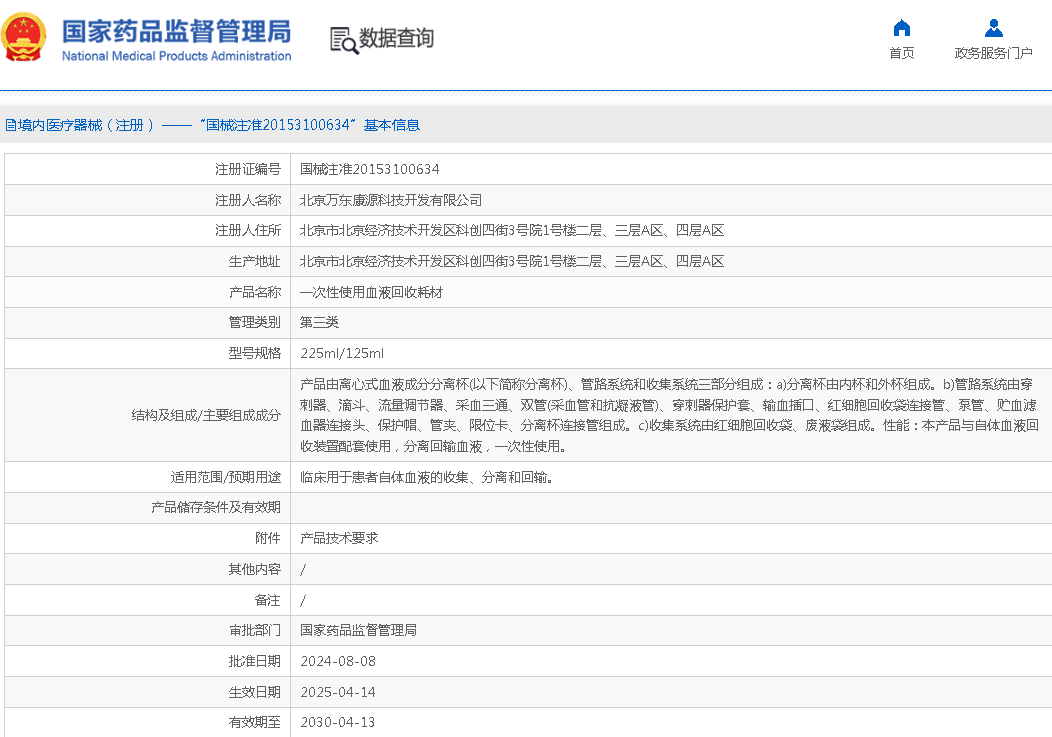This screenshot has width=1052, height=737.
Task: Click the 生效日期 row label
Action: click(254, 692)
